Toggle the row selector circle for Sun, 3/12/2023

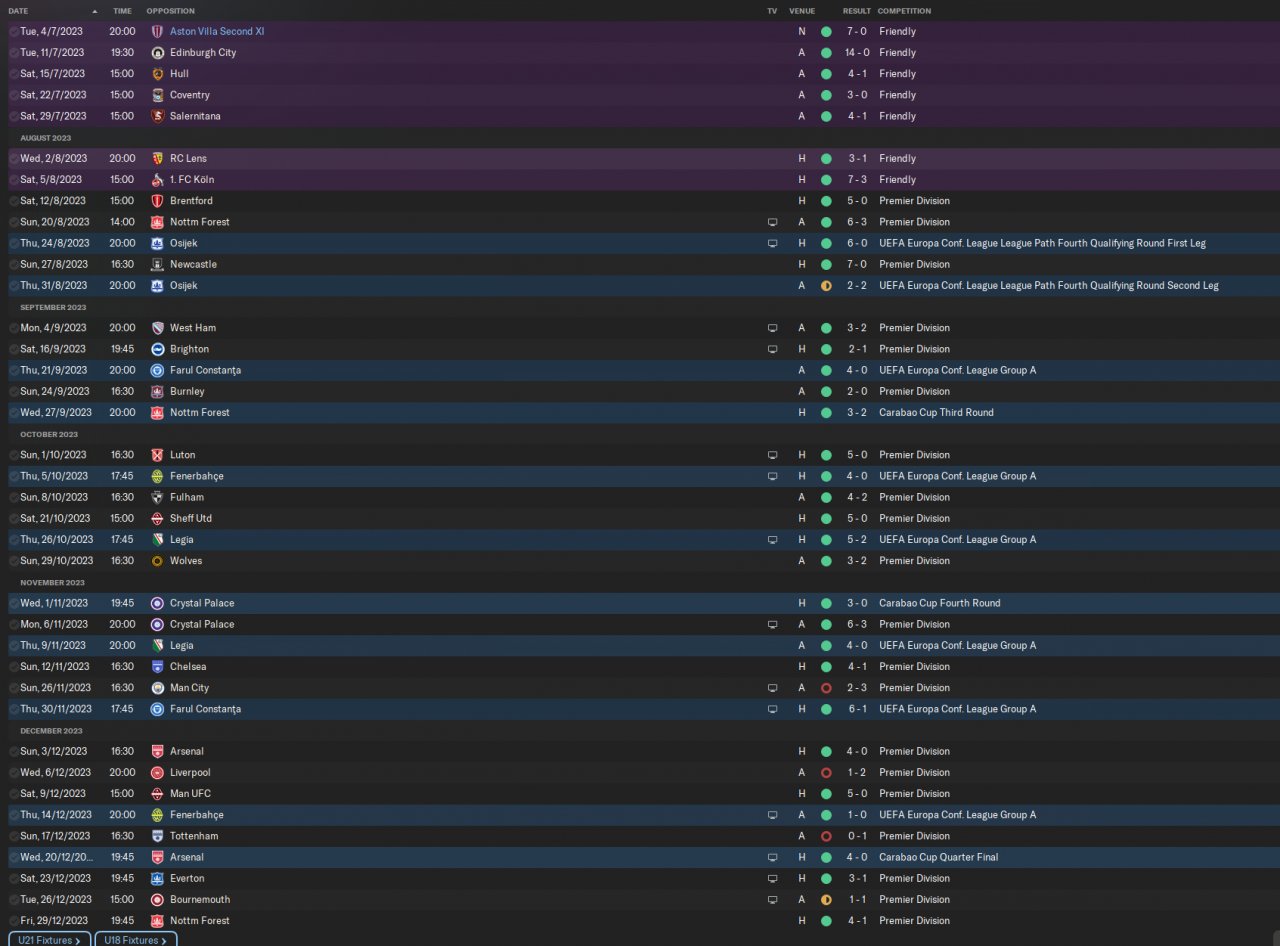tap(14, 751)
